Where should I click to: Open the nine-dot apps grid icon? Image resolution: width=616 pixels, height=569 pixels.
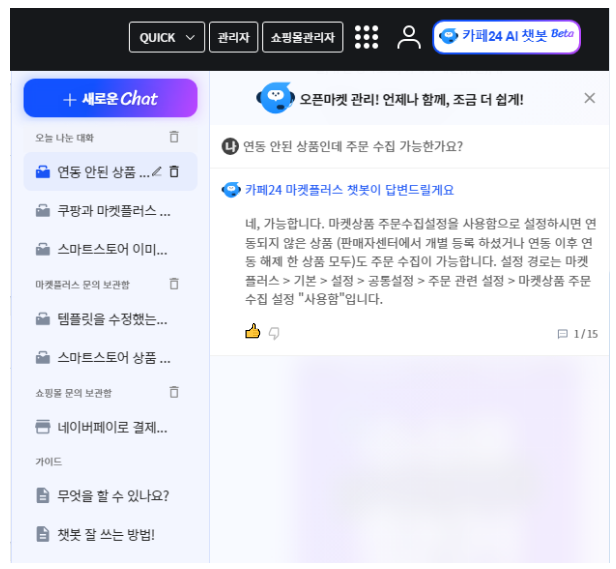click(366, 37)
